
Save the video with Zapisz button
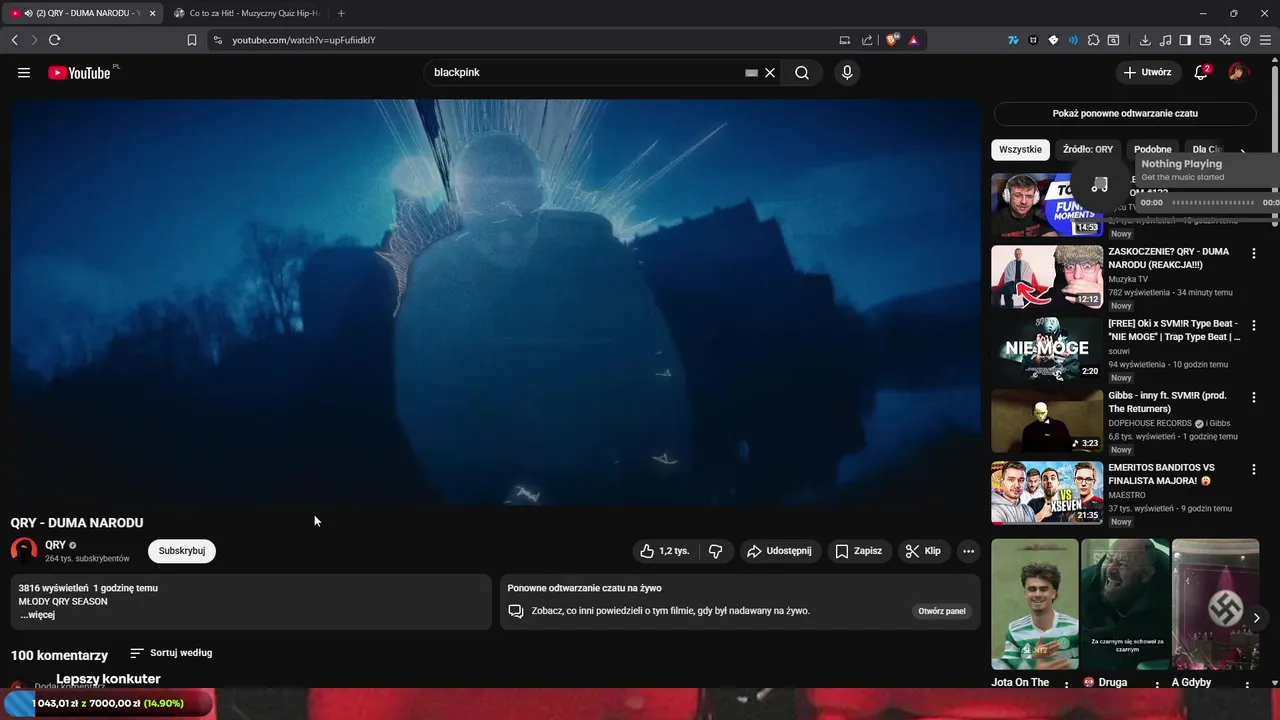858,551
